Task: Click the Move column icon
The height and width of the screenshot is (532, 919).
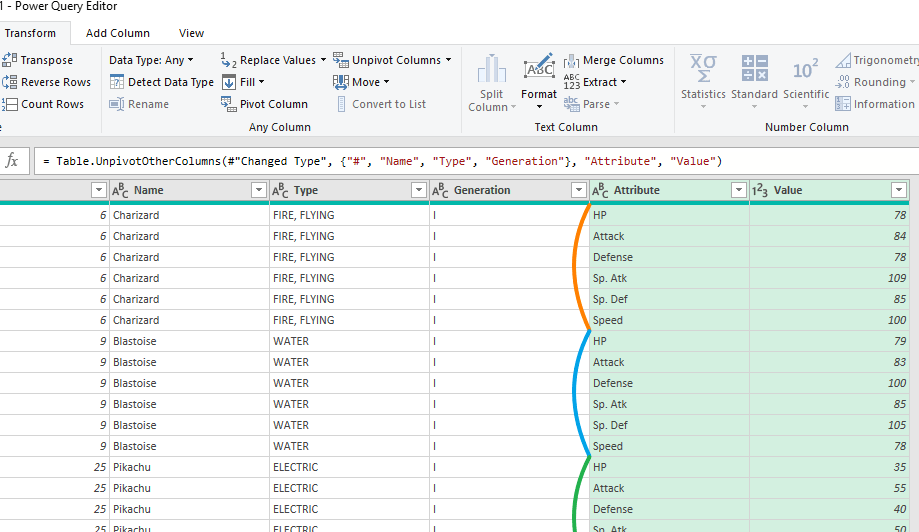Action: click(341, 82)
